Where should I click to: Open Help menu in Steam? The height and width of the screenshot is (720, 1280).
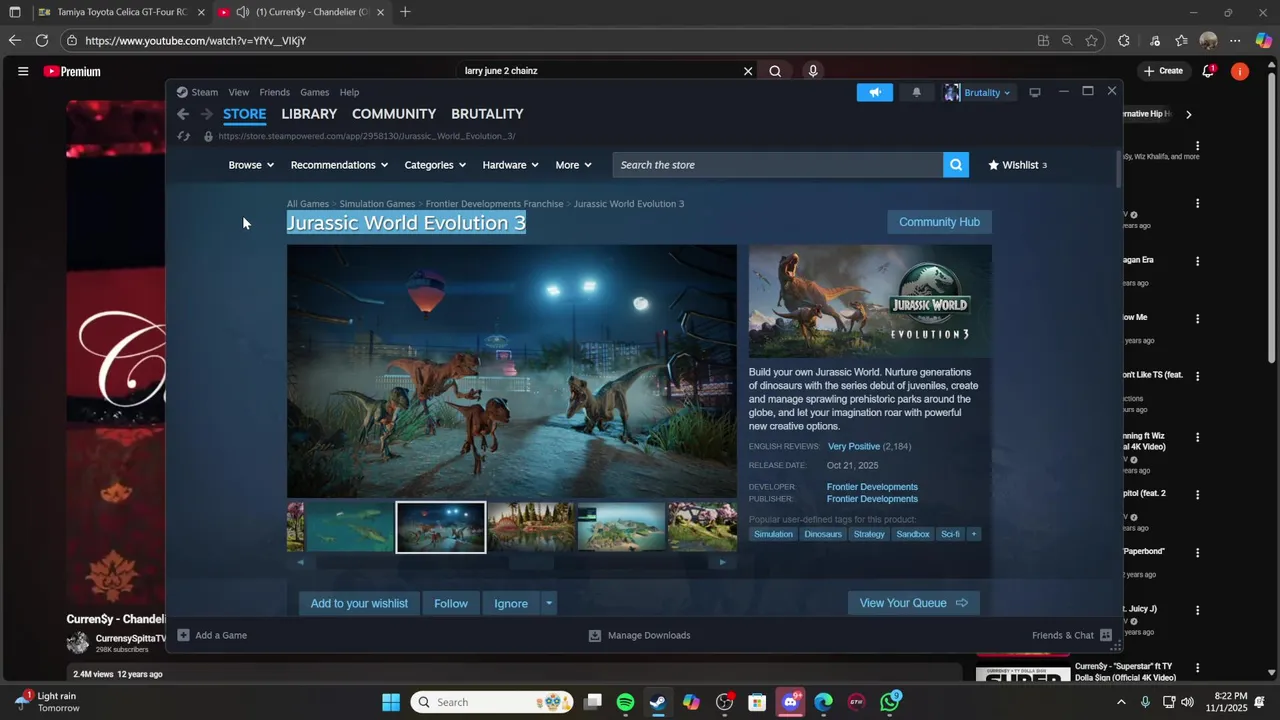(349, 92)
